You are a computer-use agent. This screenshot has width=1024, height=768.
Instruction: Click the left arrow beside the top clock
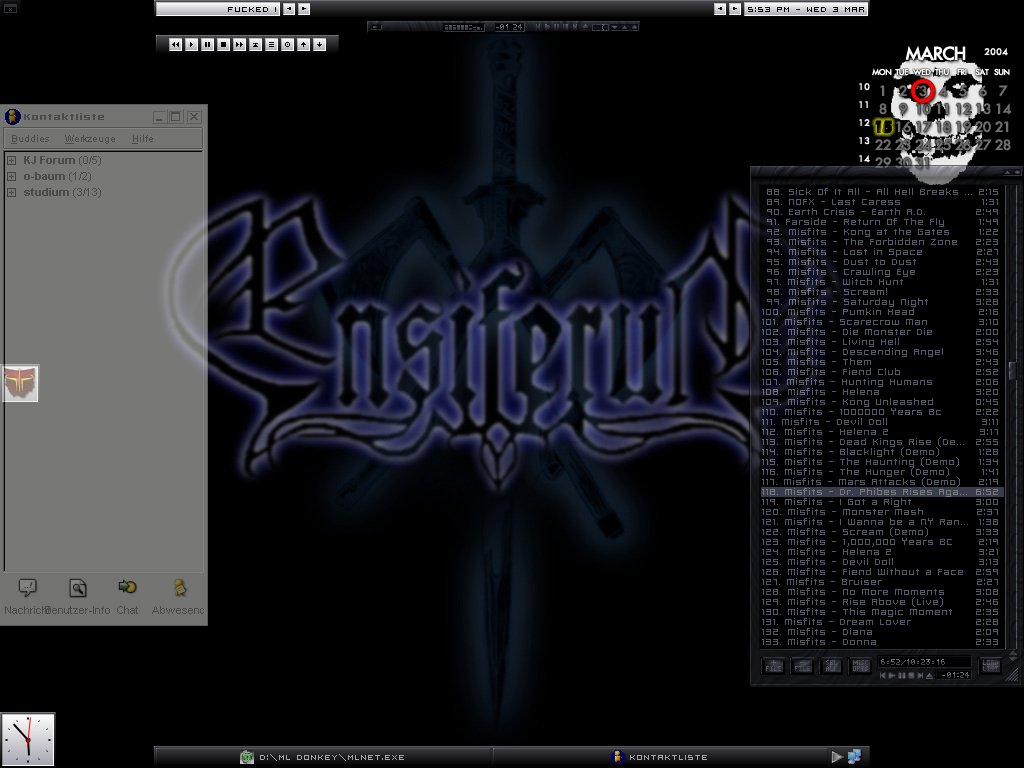click(x=720, y=9)
